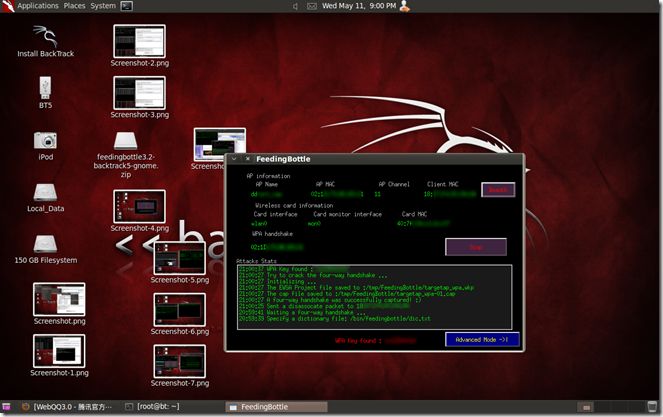This screenshot has width=663, height=417.
Task: Open the Applications menu
Action: [x=38, y=6]
